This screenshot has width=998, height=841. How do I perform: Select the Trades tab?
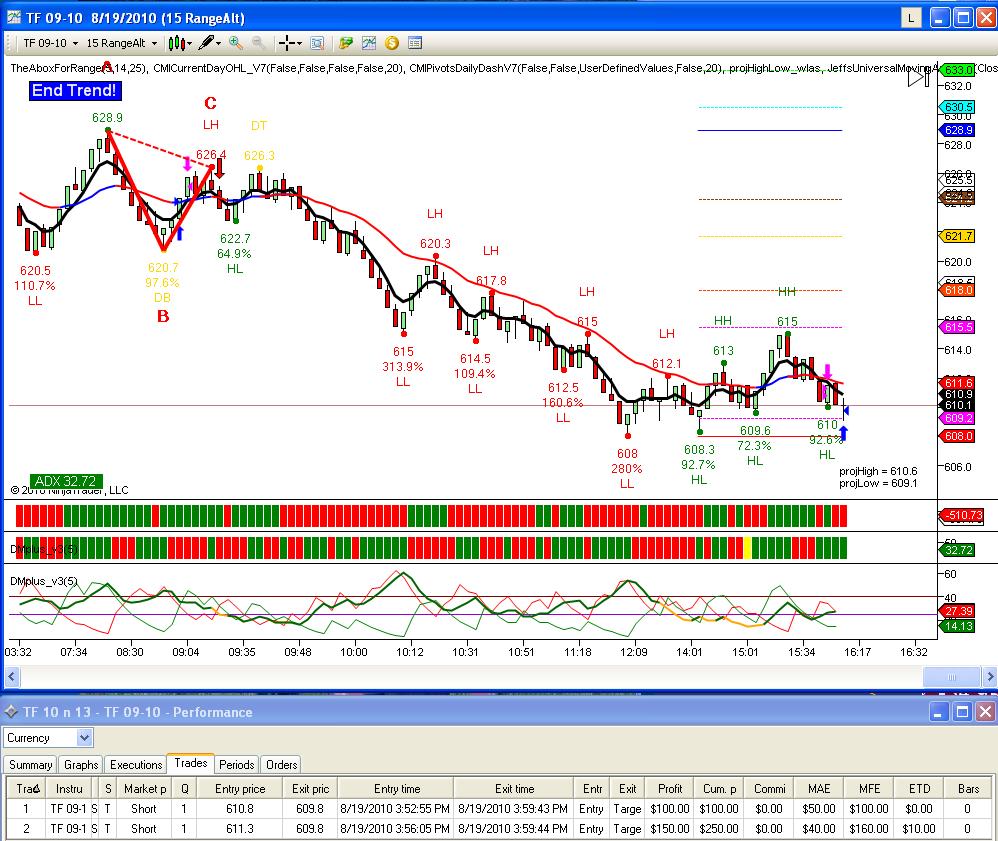tap(190, 763)
